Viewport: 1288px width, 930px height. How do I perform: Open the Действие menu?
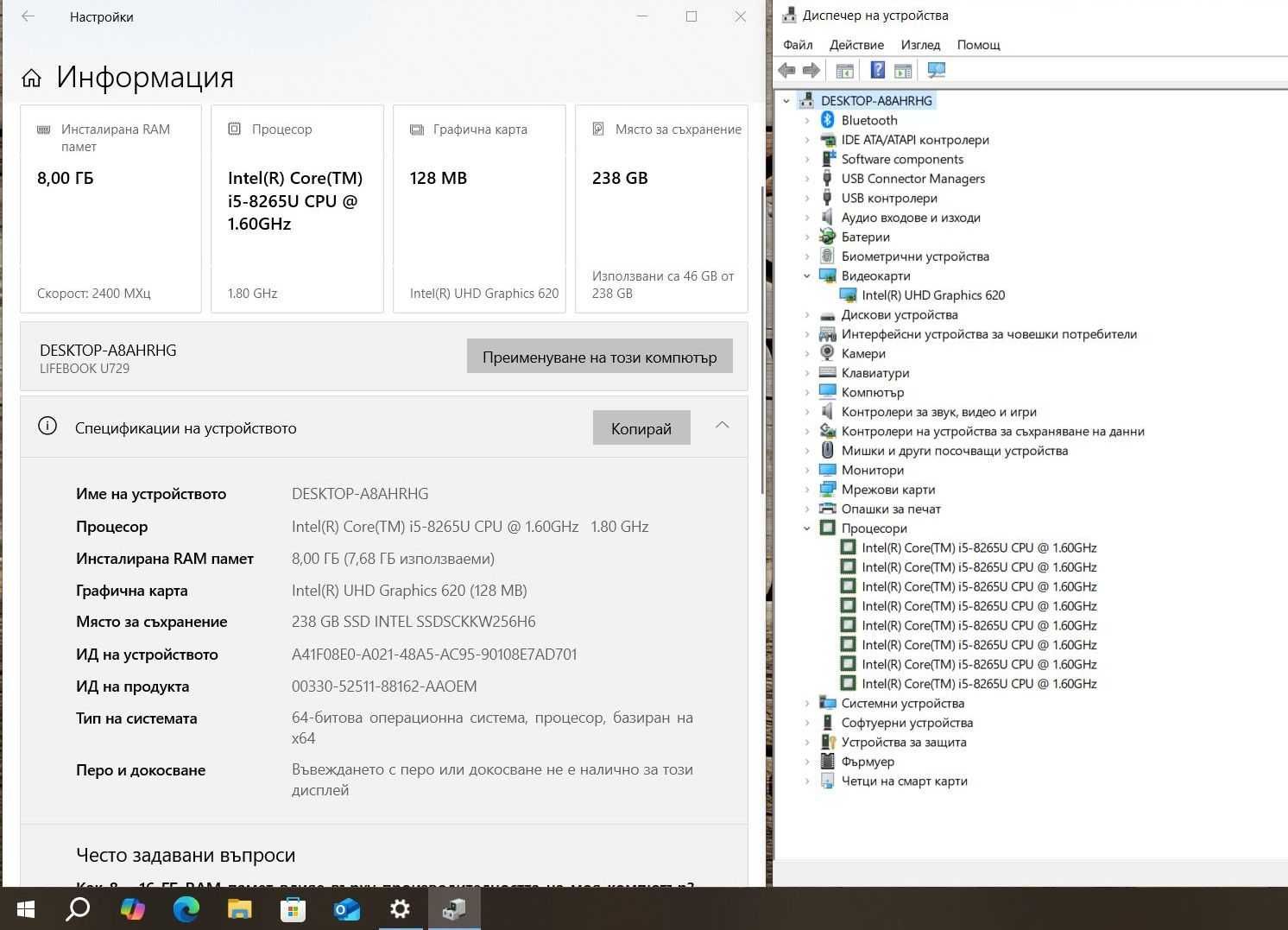(x=856, y=45)
